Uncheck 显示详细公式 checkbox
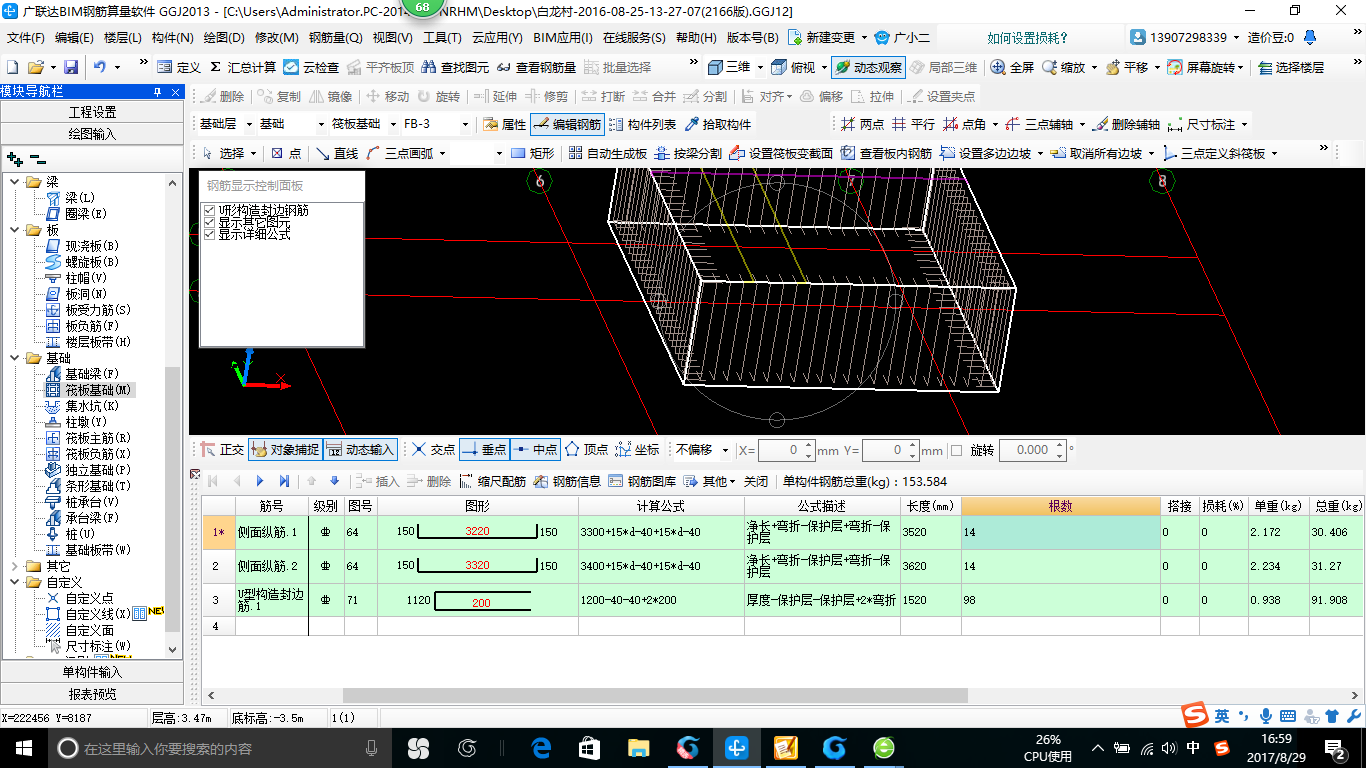Viewport: 1366px width, 768px height. (209, 234)
